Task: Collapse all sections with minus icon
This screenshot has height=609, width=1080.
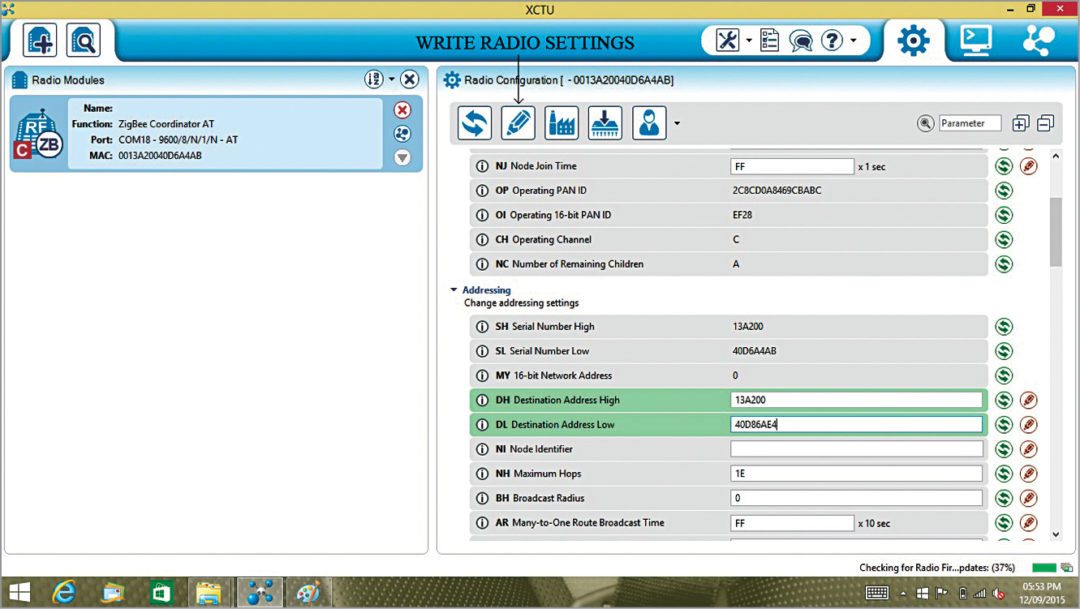Action: [1045, 124]
